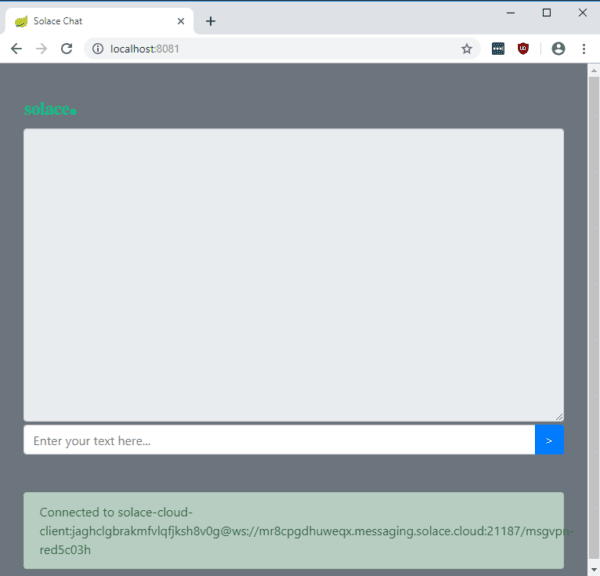Send message with the blue arrow button
The height and width of the screenshot is (576, 600).
(x=549, y=440)
